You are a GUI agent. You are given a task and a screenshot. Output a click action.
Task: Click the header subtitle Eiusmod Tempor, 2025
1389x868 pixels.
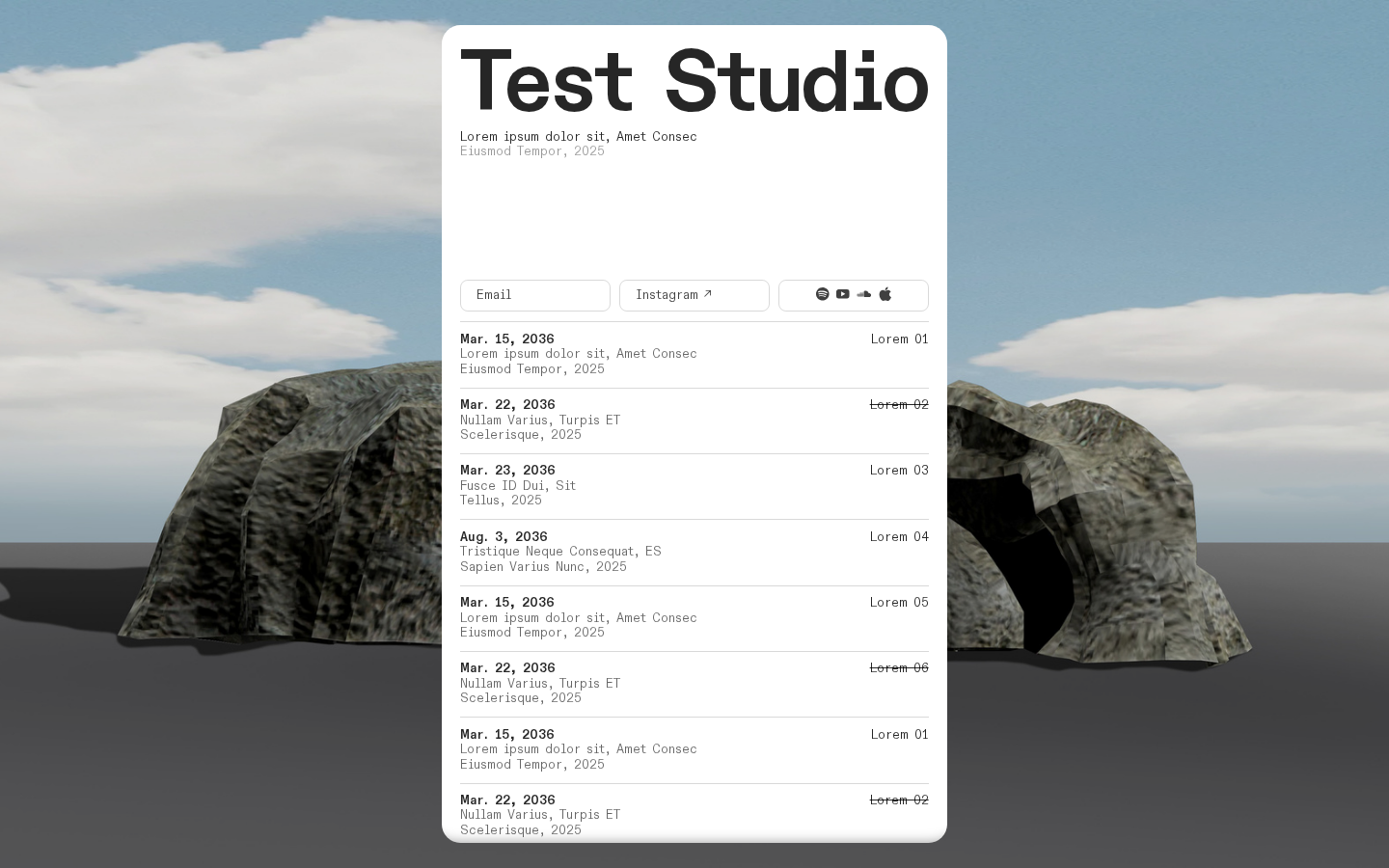pos(532,151)
